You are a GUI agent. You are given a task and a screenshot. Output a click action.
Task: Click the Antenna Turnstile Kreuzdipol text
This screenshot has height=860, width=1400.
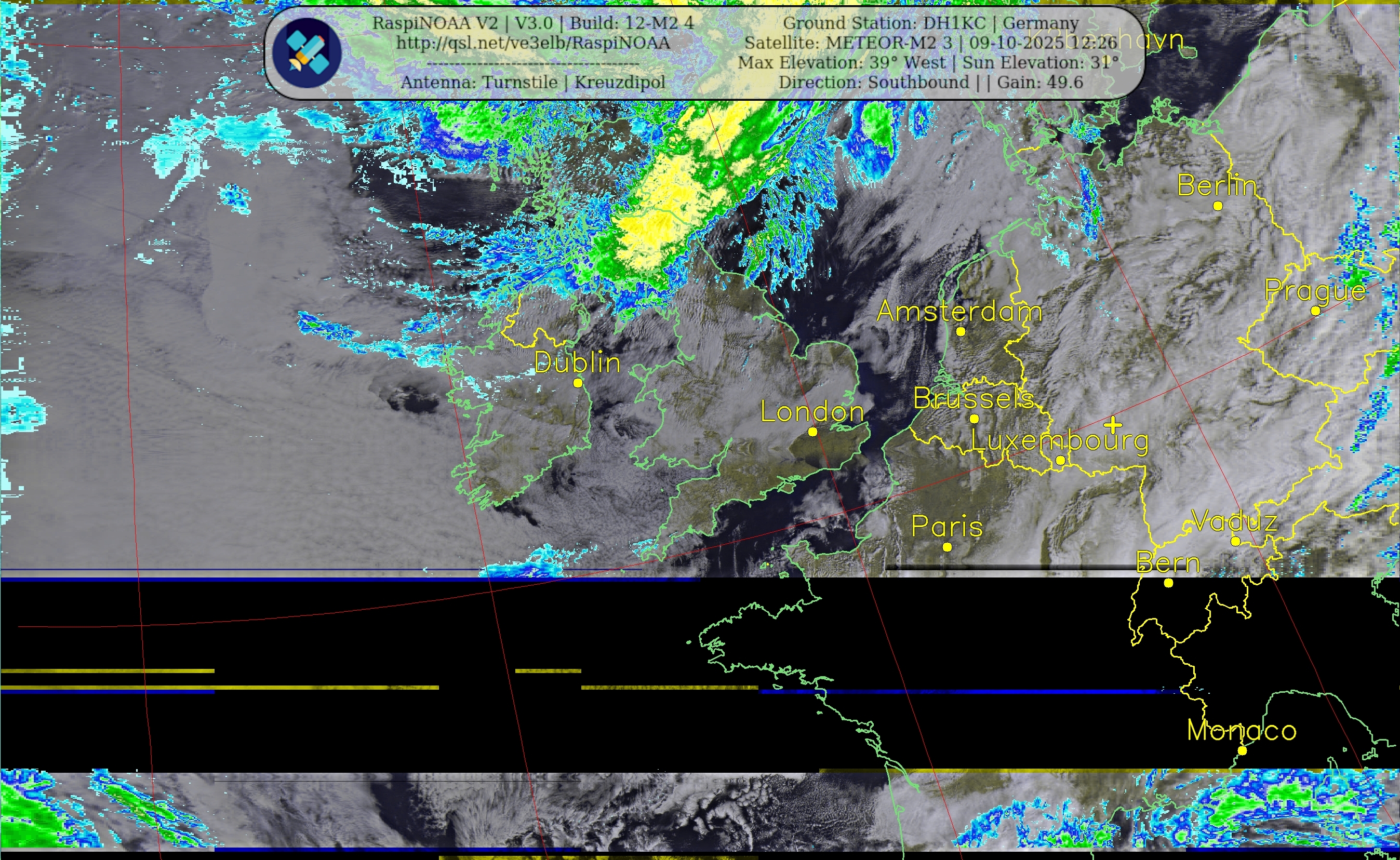(532, 82)
